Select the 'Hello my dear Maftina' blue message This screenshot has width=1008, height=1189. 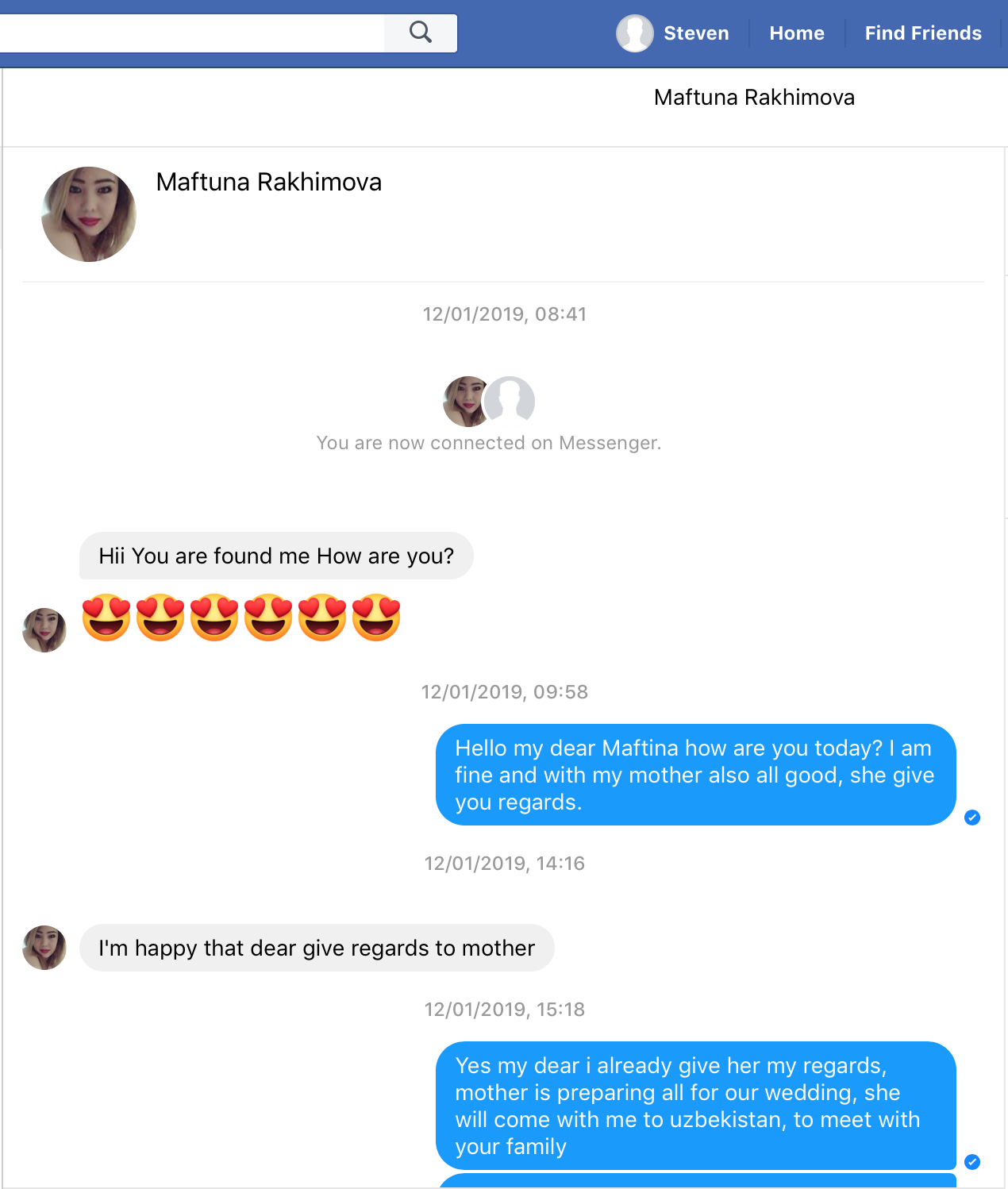click(696, 775)
